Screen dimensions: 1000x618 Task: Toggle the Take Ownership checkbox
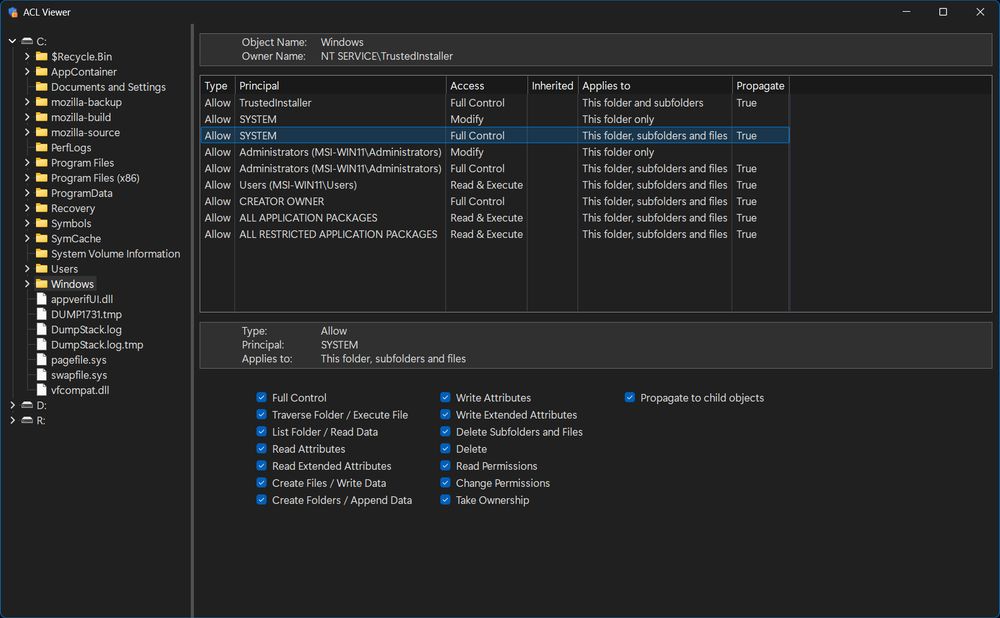[x=445, y=500]
